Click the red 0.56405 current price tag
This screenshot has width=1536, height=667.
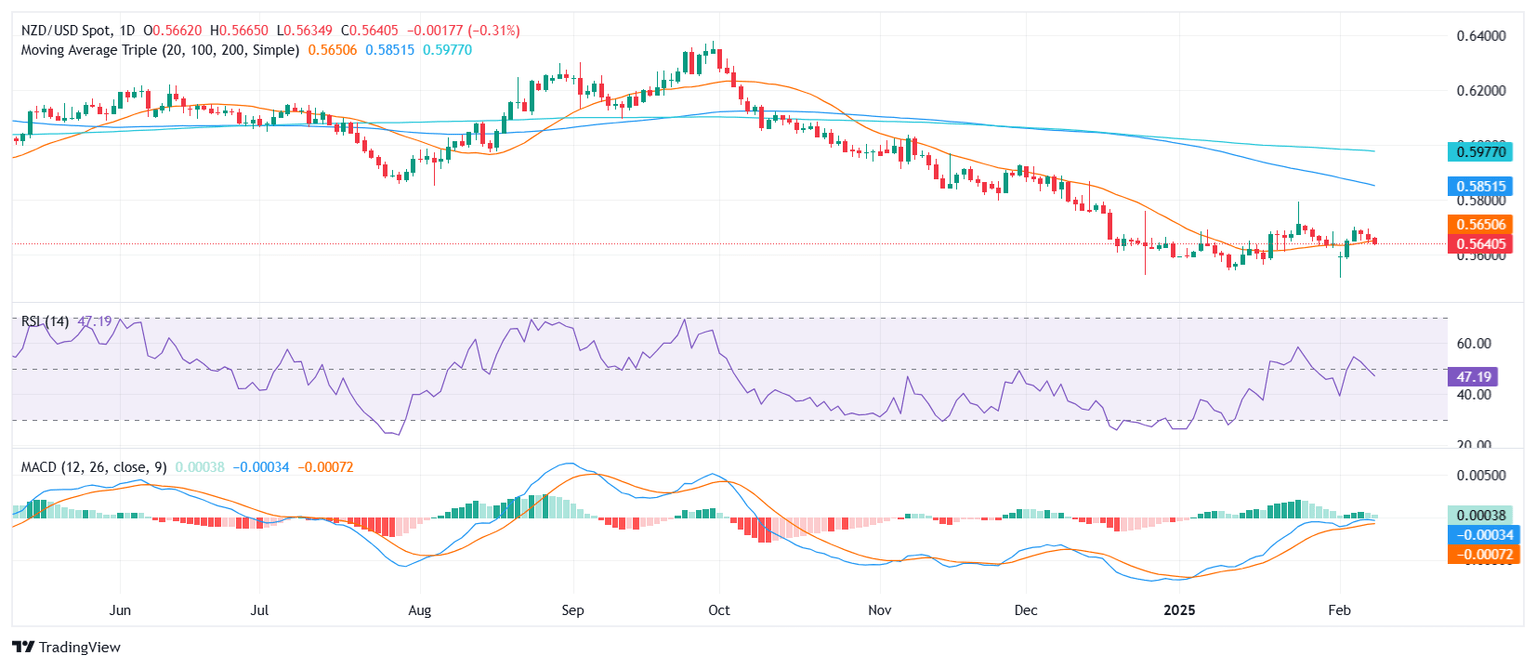(x=1485, y=244)
